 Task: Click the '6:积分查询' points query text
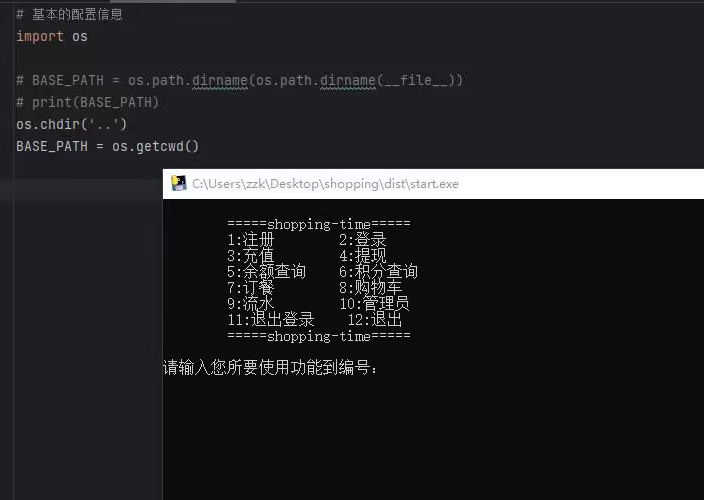tap(378, 272)
